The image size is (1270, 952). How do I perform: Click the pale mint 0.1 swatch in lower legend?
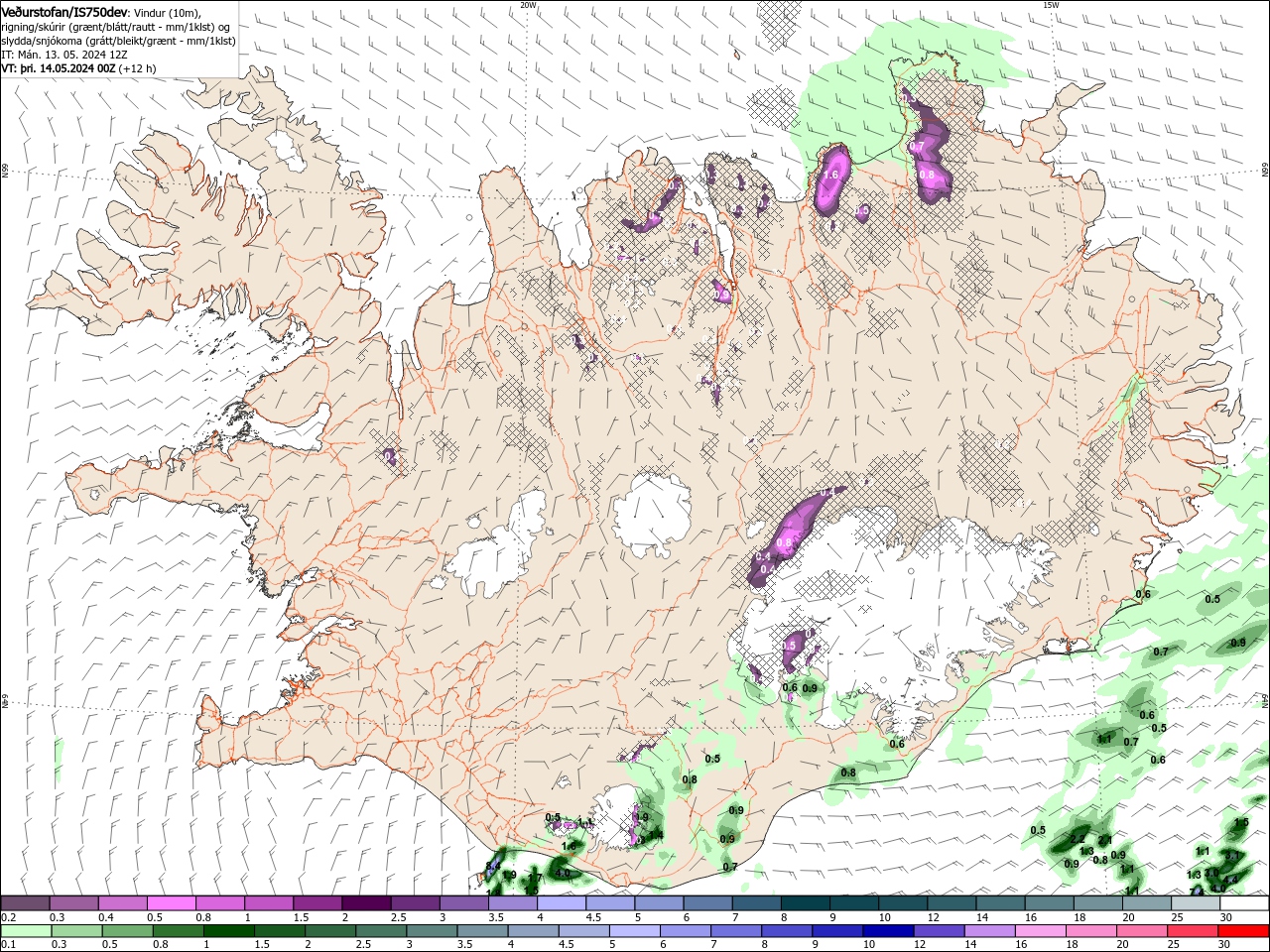[25, 931]
